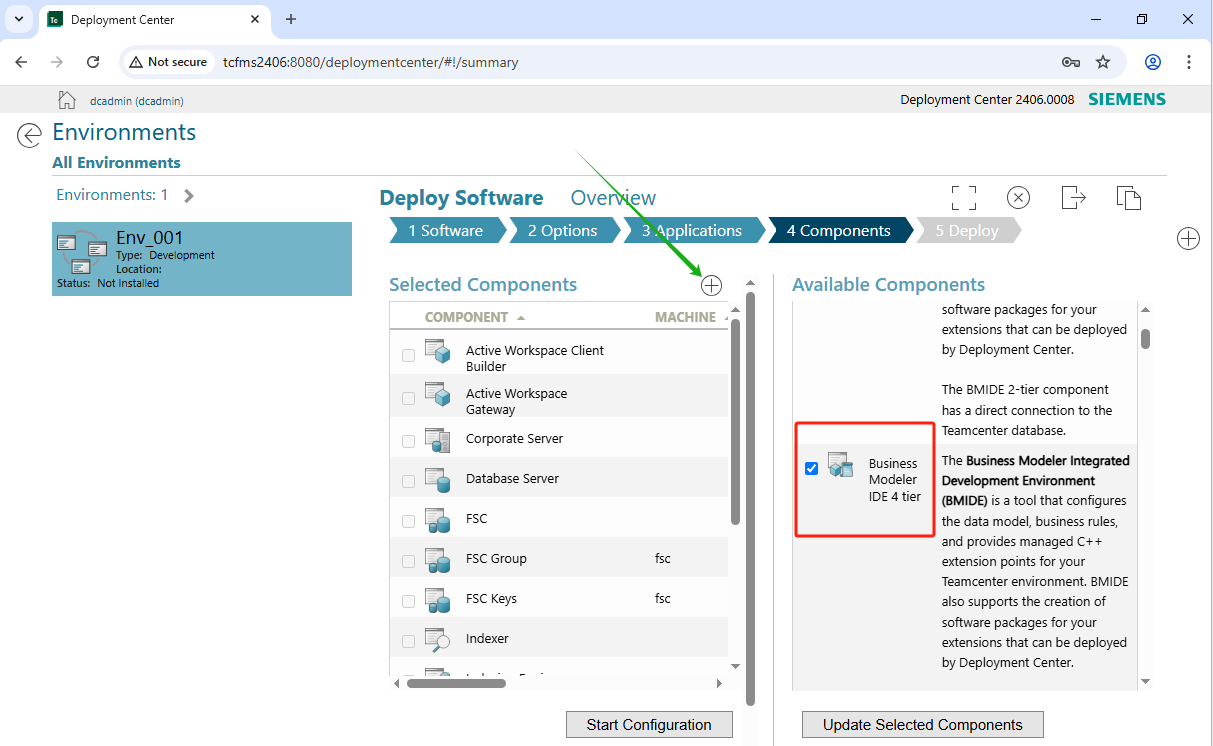Image resolution: width=1213 pixels, height=746 pixels.
Task: Click the Database Server component icon
Action: point(438,480)
